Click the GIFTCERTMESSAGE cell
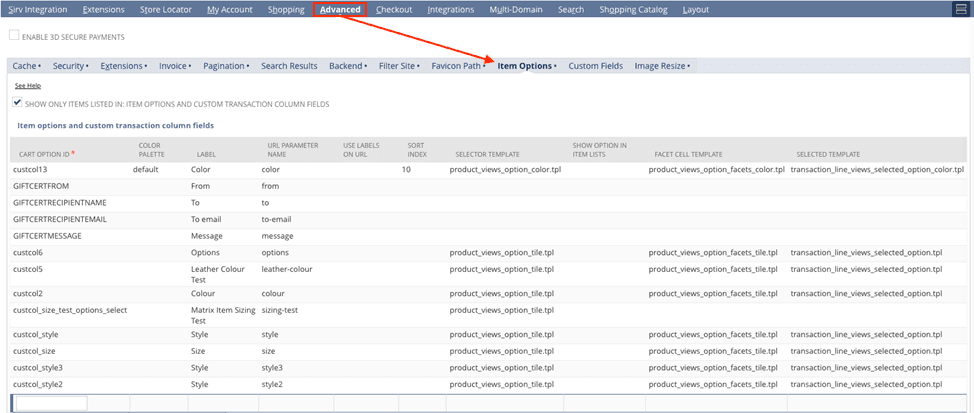The image size is (974, 413). pos(47,236)
